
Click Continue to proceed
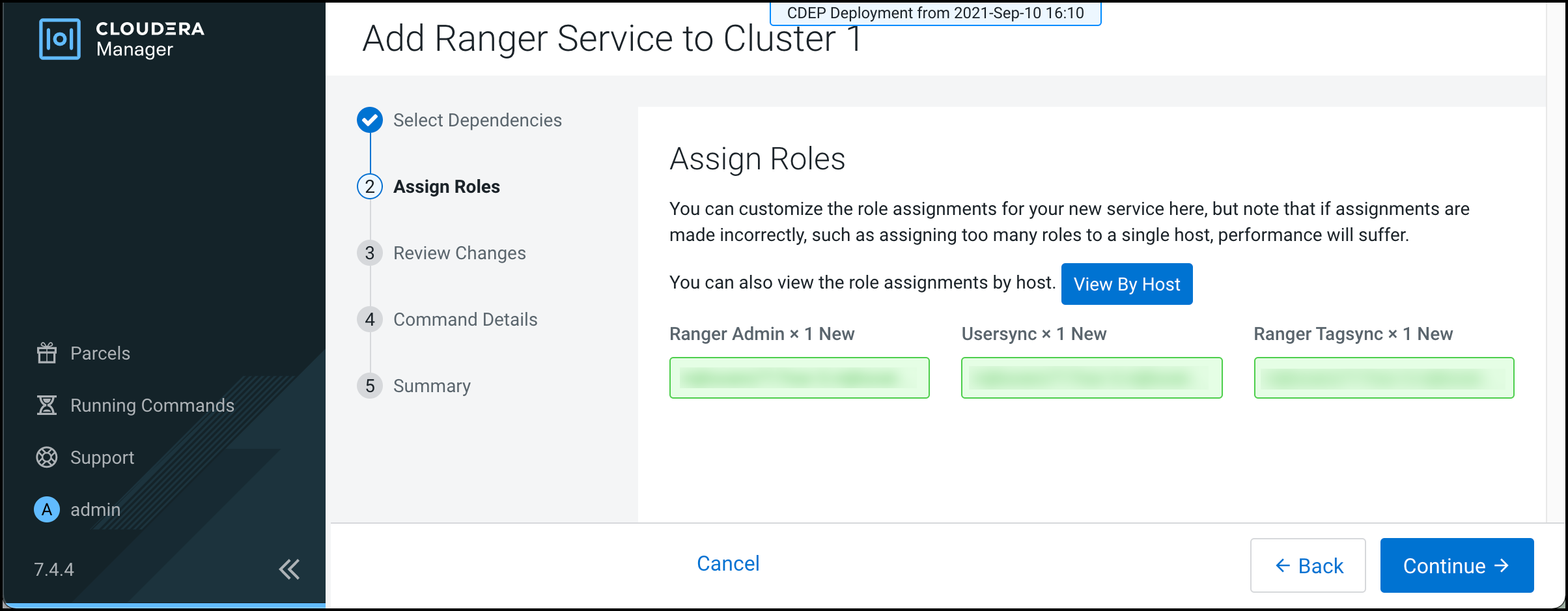pos(1456,565)
